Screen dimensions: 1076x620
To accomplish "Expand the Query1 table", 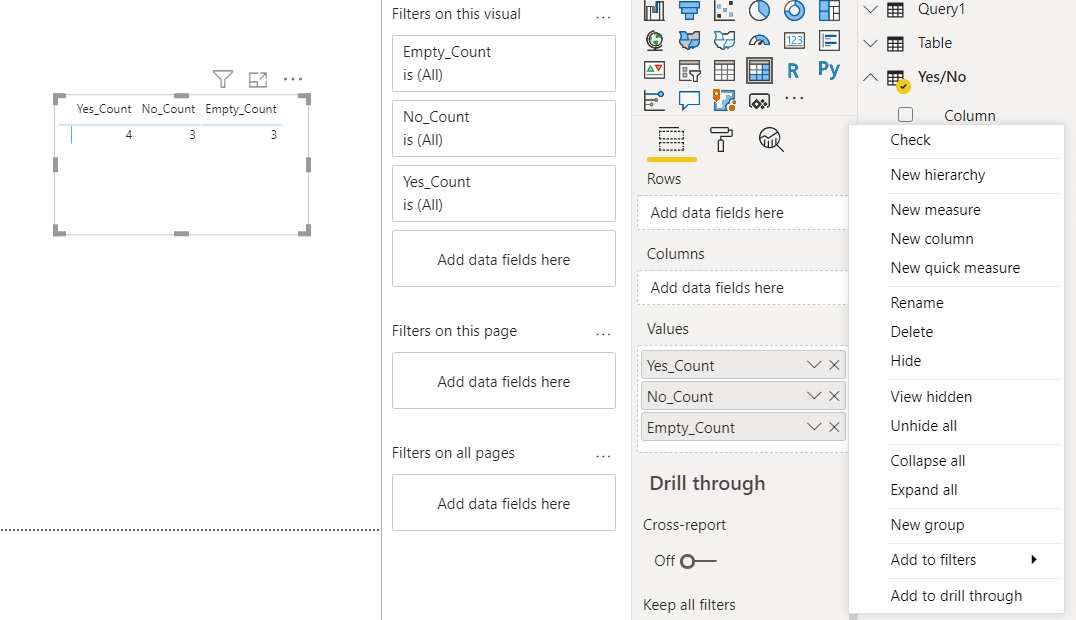I will click(x=870, y=10).
